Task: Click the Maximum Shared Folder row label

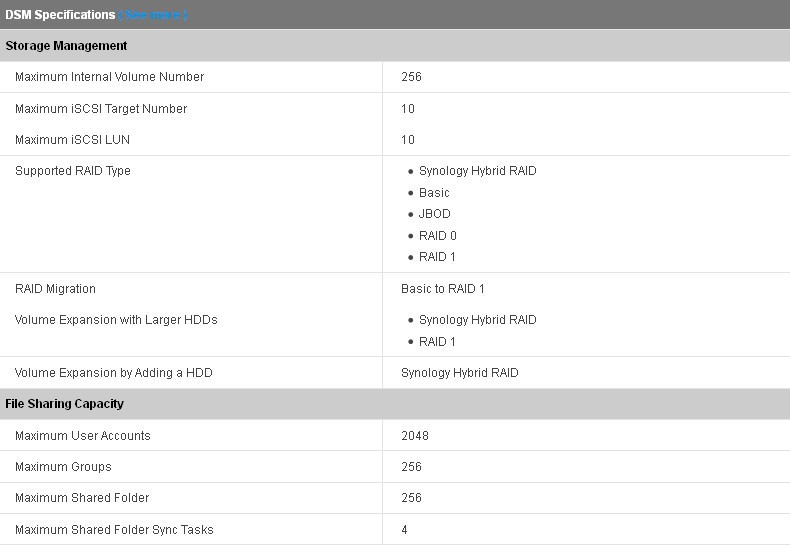Action: [x=82, y=498]
